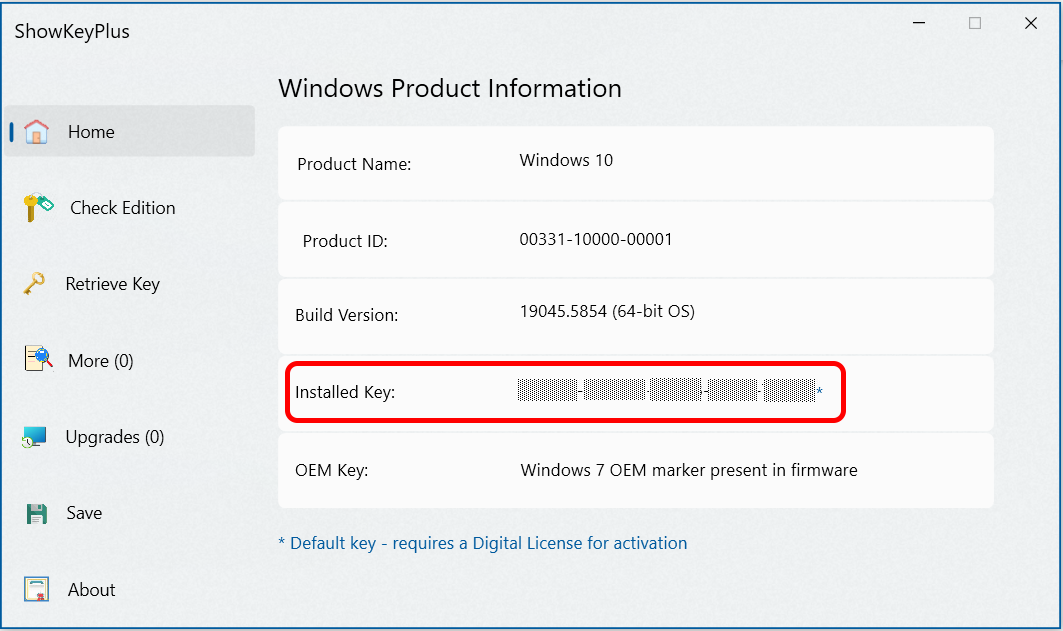The image size is (1063, 631).
Task: Select the Check Edition menu item
Action: pos(123,208)
